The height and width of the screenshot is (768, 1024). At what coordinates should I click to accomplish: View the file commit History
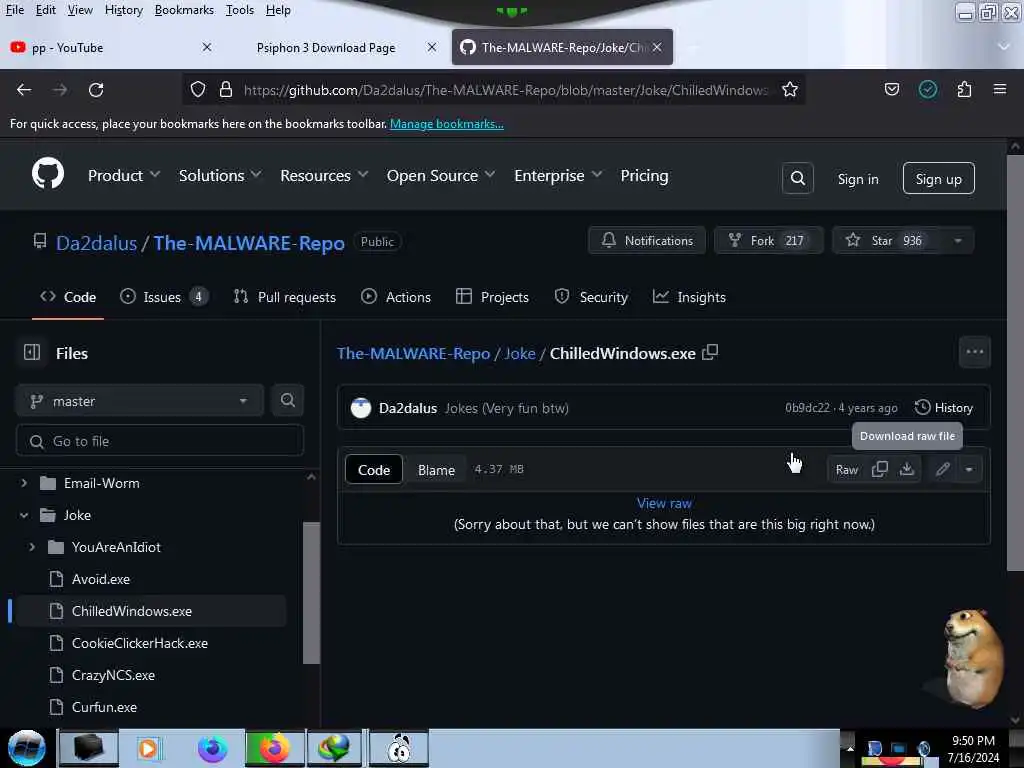pyautogui.click(x=944, y=408)
